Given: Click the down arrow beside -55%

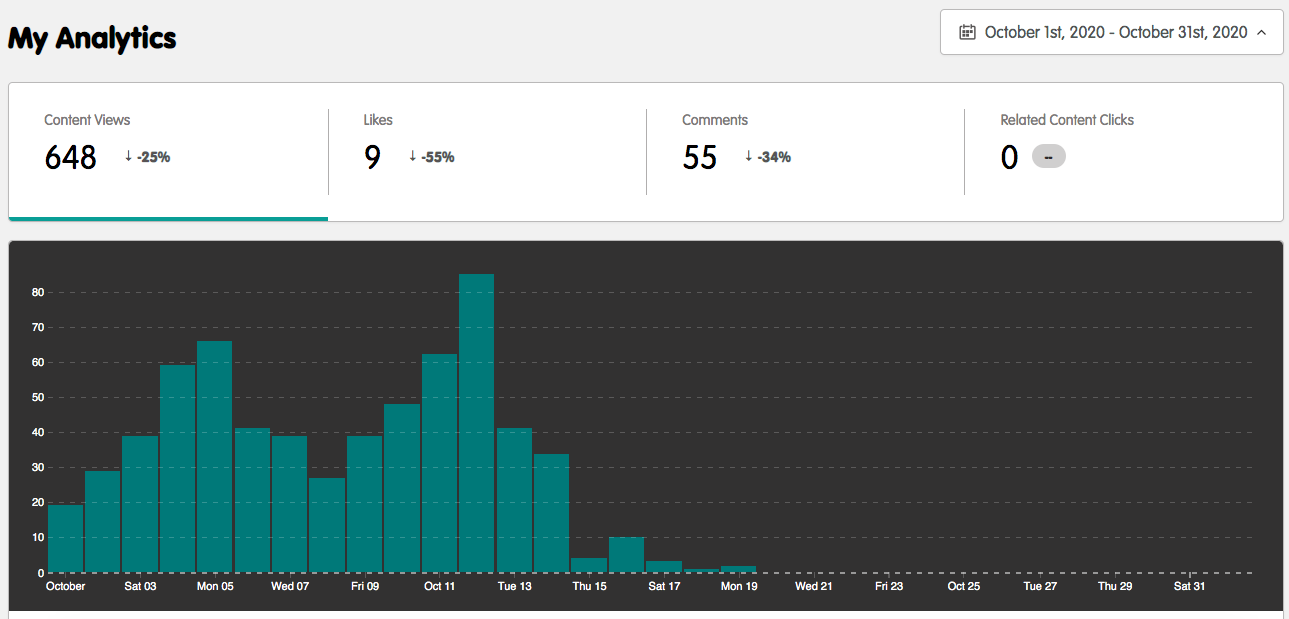Looking at the screenshot, I should (x=413, y=156).
